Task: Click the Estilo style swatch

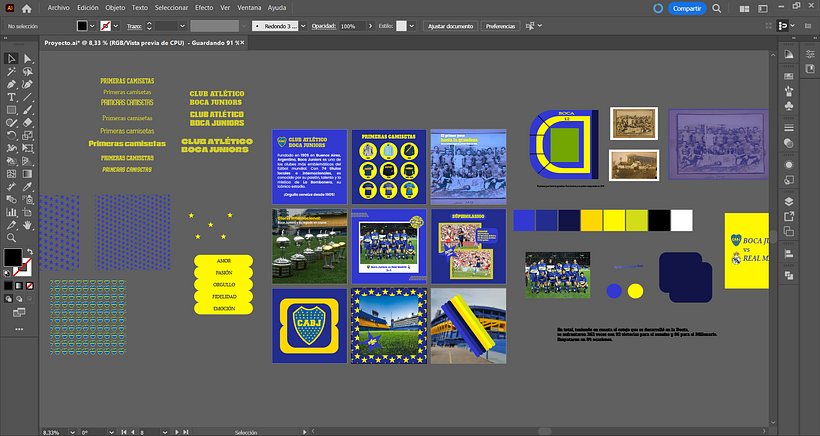Action: 401,26
